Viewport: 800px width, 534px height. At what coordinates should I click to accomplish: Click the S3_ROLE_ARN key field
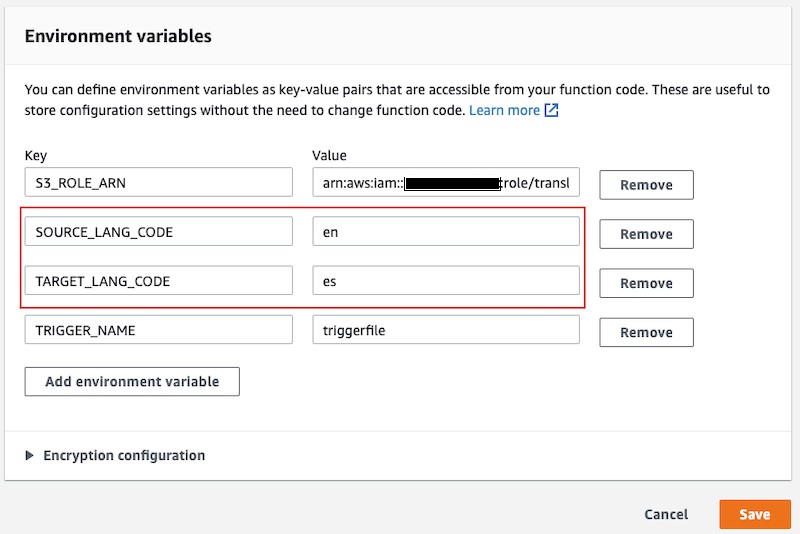pos(159,182)
